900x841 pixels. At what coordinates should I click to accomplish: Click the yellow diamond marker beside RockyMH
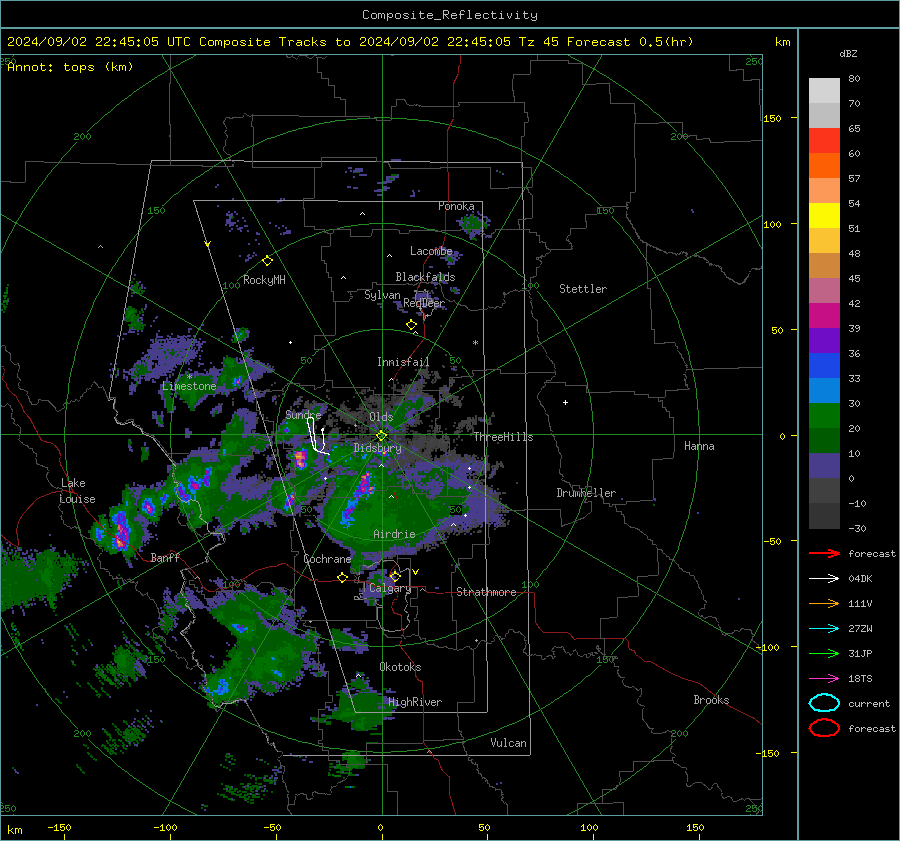pyautogui.click(x=267, y=261)
